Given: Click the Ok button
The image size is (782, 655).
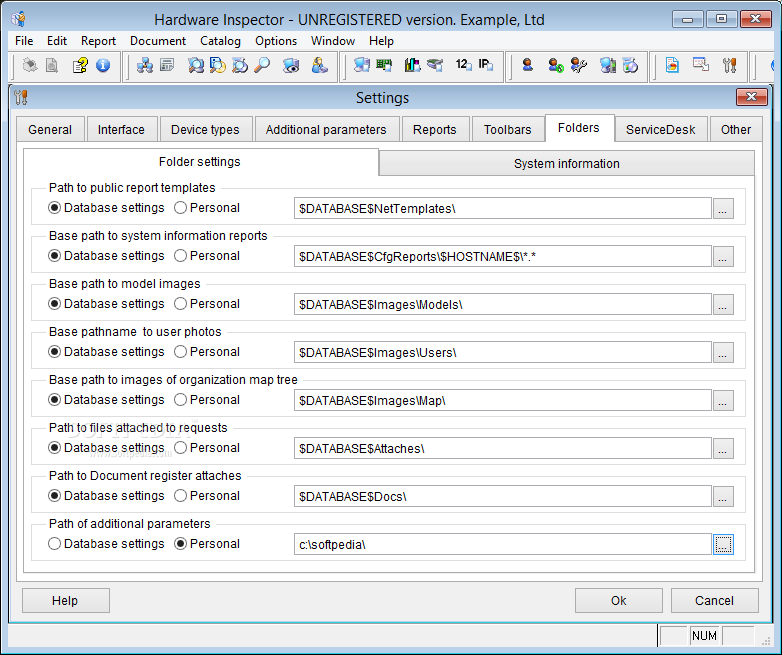Looking at the screenshot, I should 618,600.
